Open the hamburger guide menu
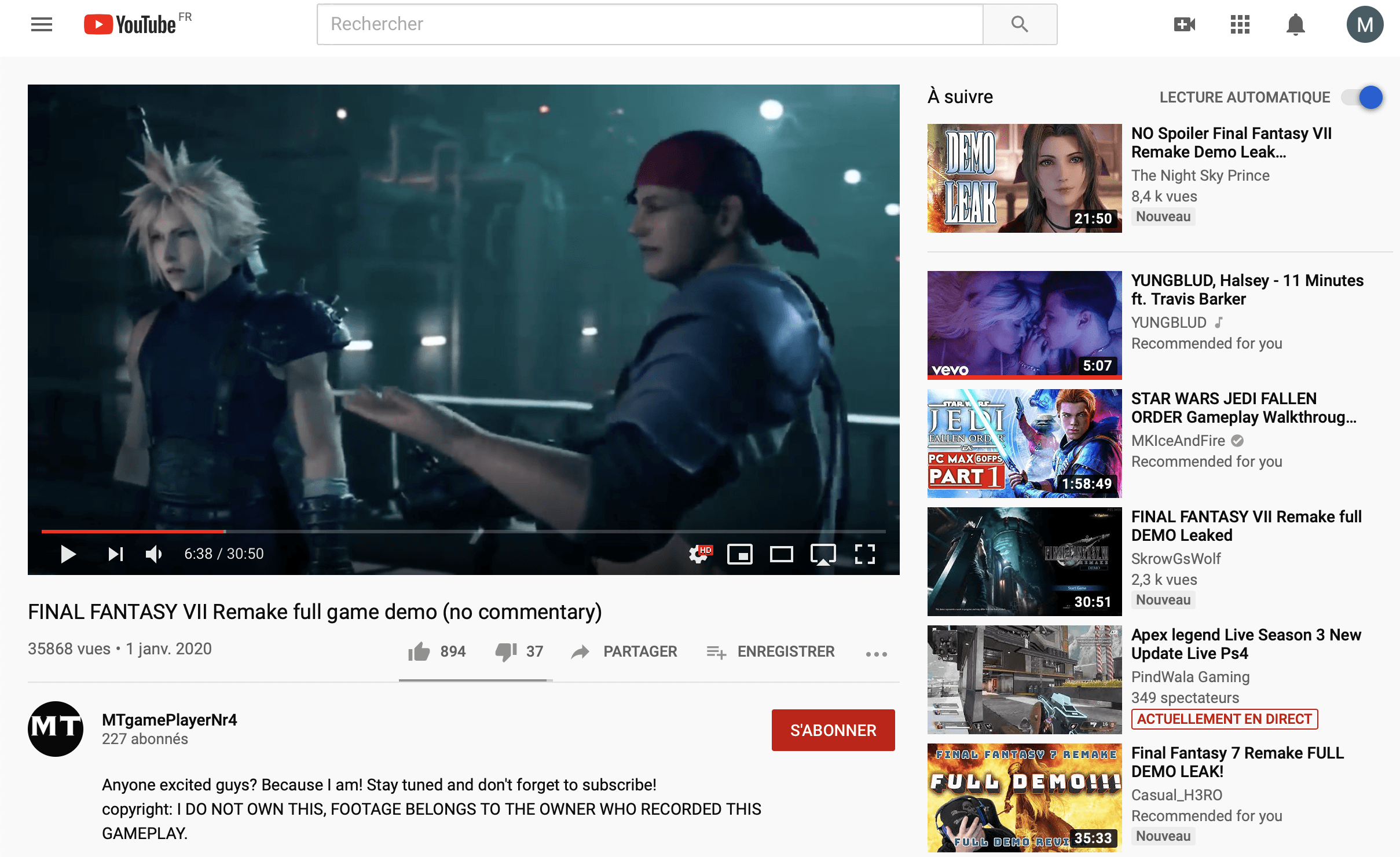This screenshot has height=857, width=1400. tap(42, 24)
